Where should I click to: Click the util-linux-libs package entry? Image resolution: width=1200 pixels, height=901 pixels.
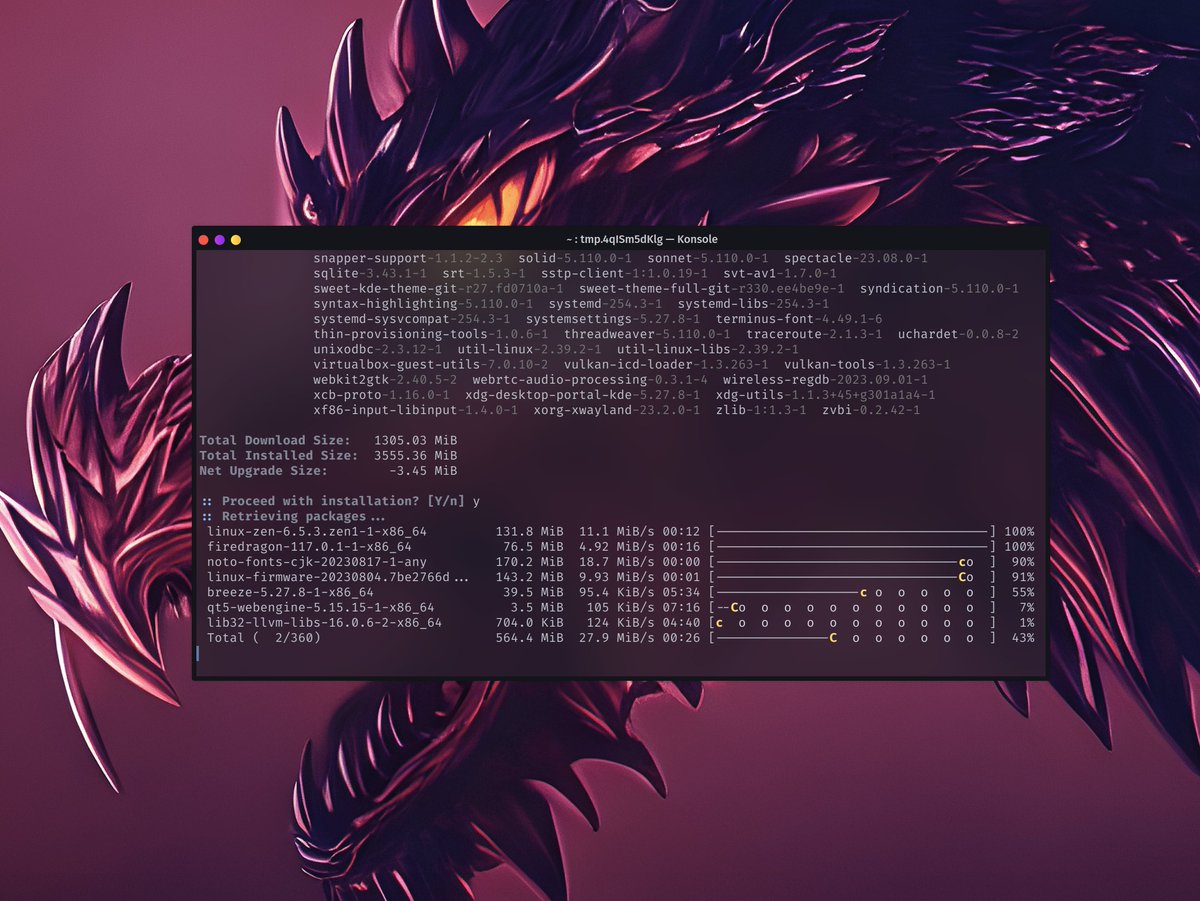[707, 349]
